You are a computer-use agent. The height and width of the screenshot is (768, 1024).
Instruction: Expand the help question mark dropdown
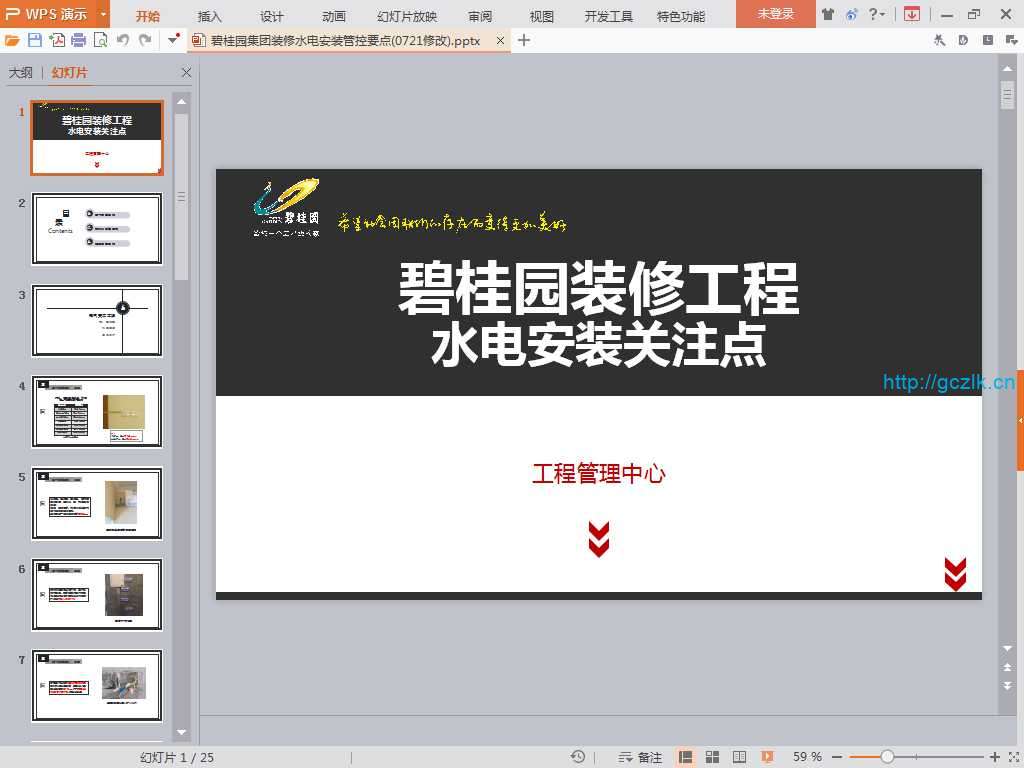[x=877, y=14]
